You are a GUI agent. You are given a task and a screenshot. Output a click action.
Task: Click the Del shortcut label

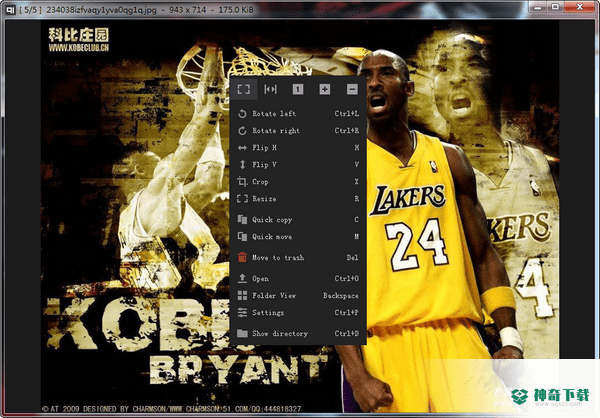(x=352, y=257)
